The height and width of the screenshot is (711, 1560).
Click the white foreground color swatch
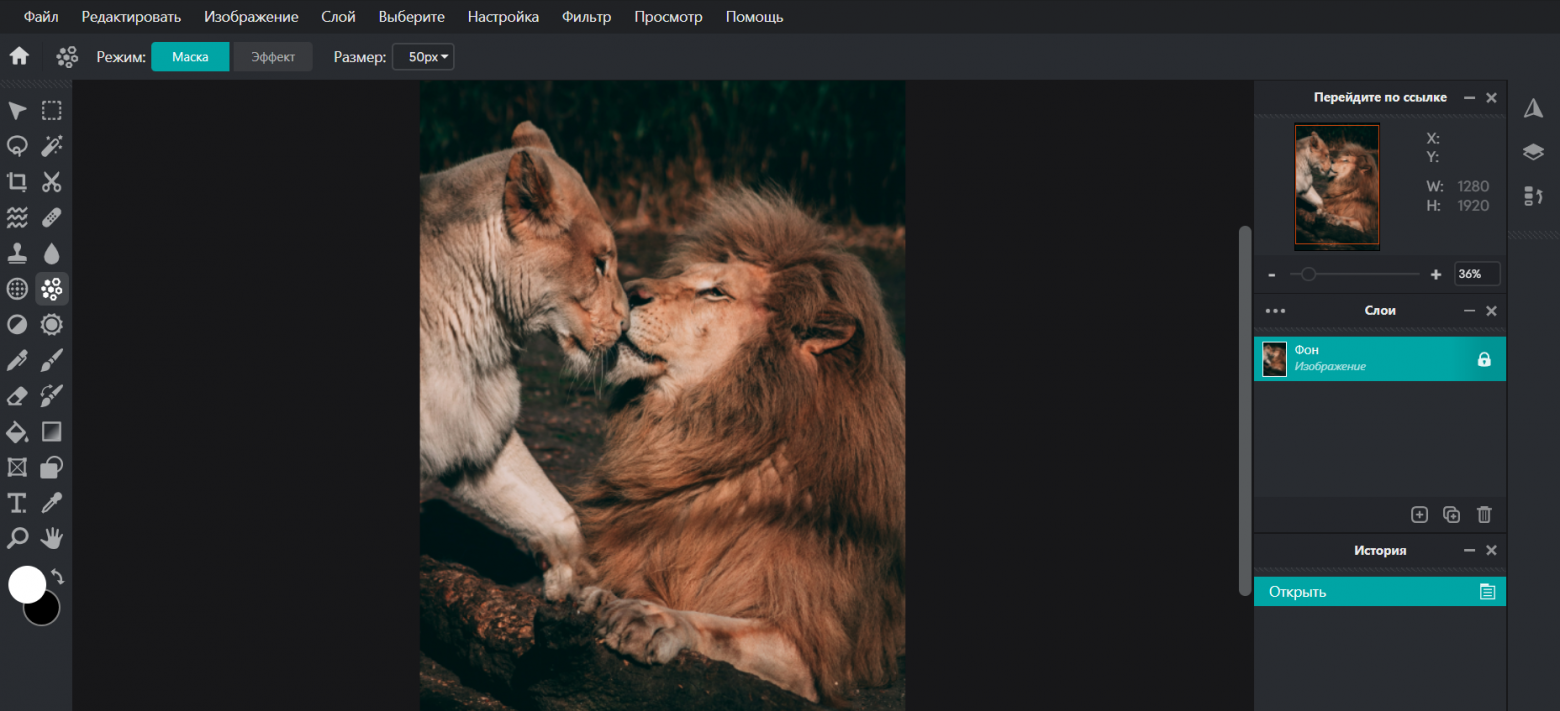[x=27, y=586]
